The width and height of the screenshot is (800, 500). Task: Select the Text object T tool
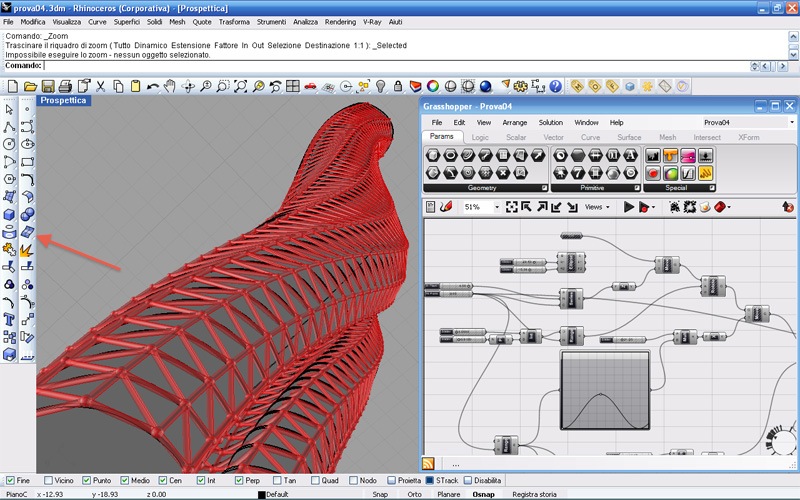point(9,319)
